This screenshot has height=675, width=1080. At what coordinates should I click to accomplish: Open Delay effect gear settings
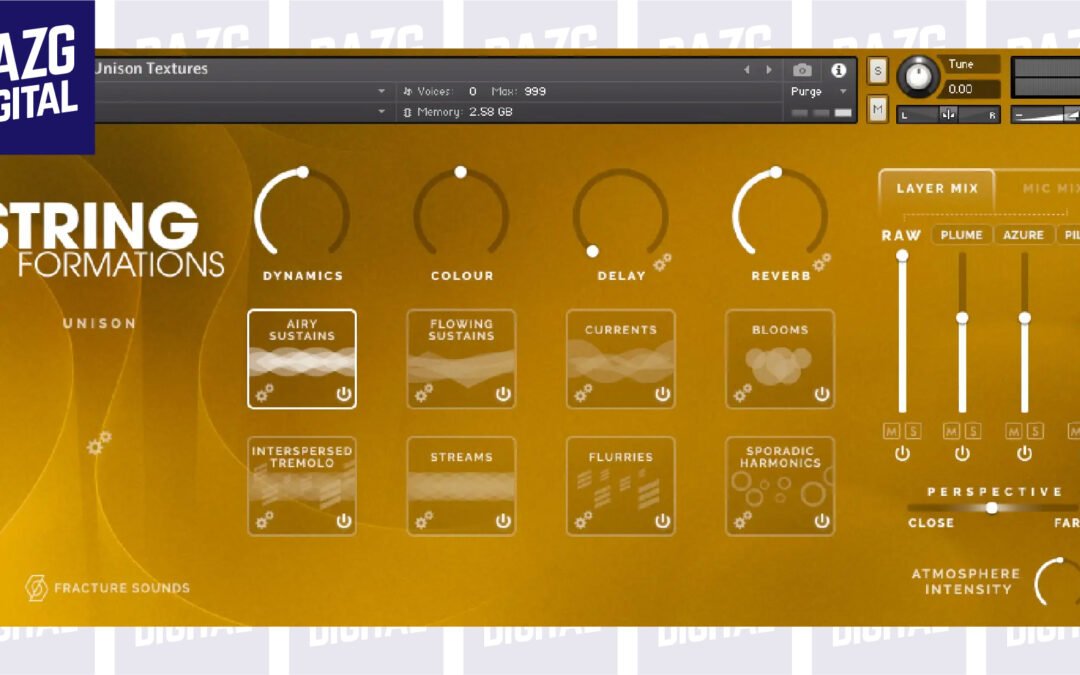663,262
